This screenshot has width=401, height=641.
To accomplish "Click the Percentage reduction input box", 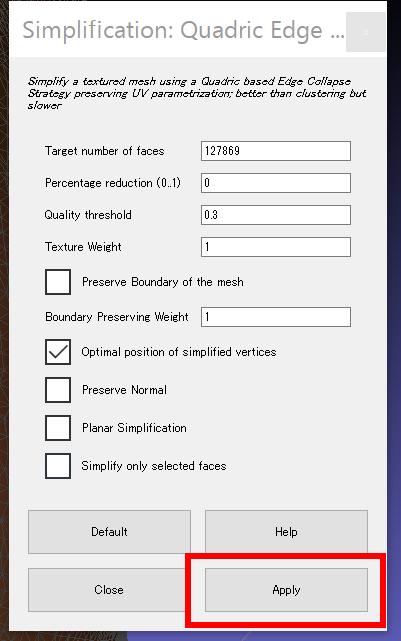I will click(x=276, y=183).
